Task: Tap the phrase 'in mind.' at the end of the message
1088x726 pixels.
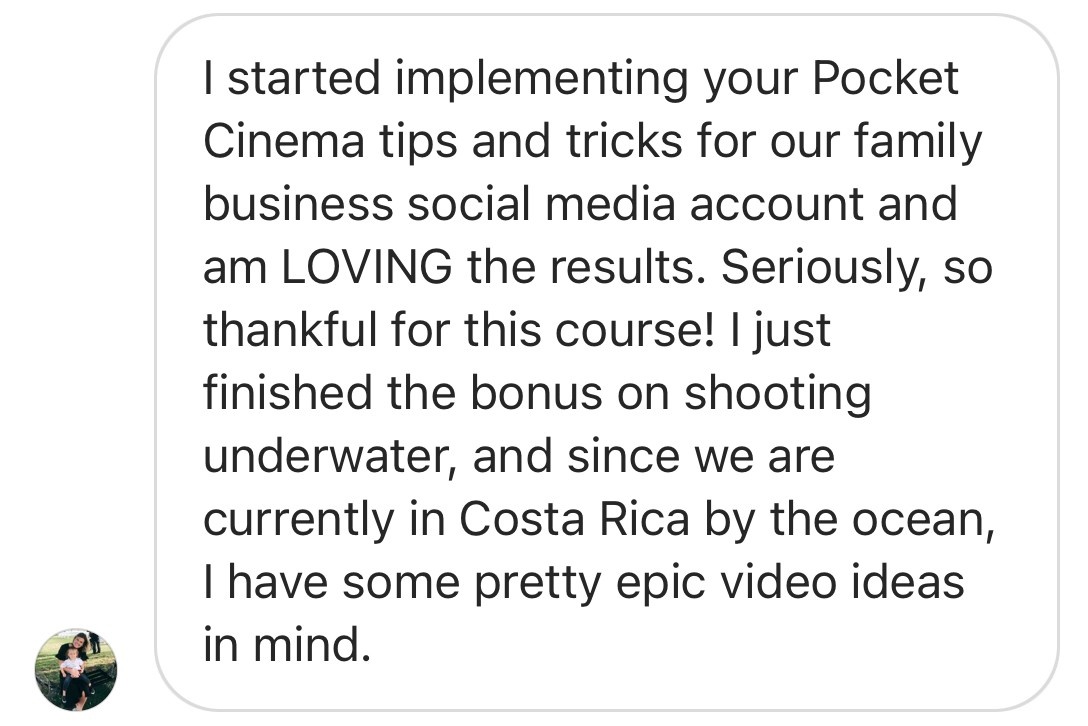Action: click(x=287, y=645)
